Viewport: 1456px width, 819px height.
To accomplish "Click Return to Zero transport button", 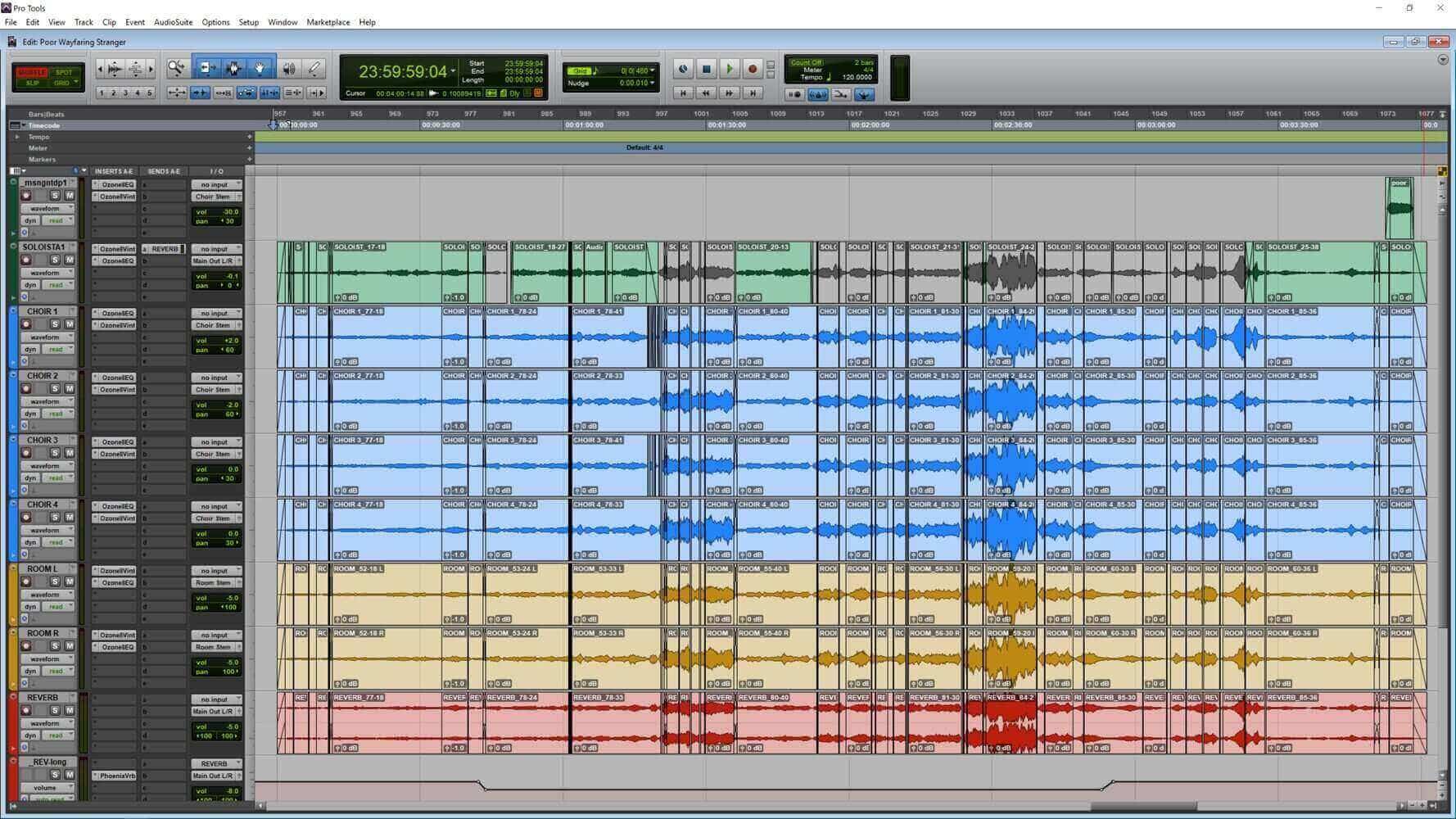I will (x=684, y=93).
